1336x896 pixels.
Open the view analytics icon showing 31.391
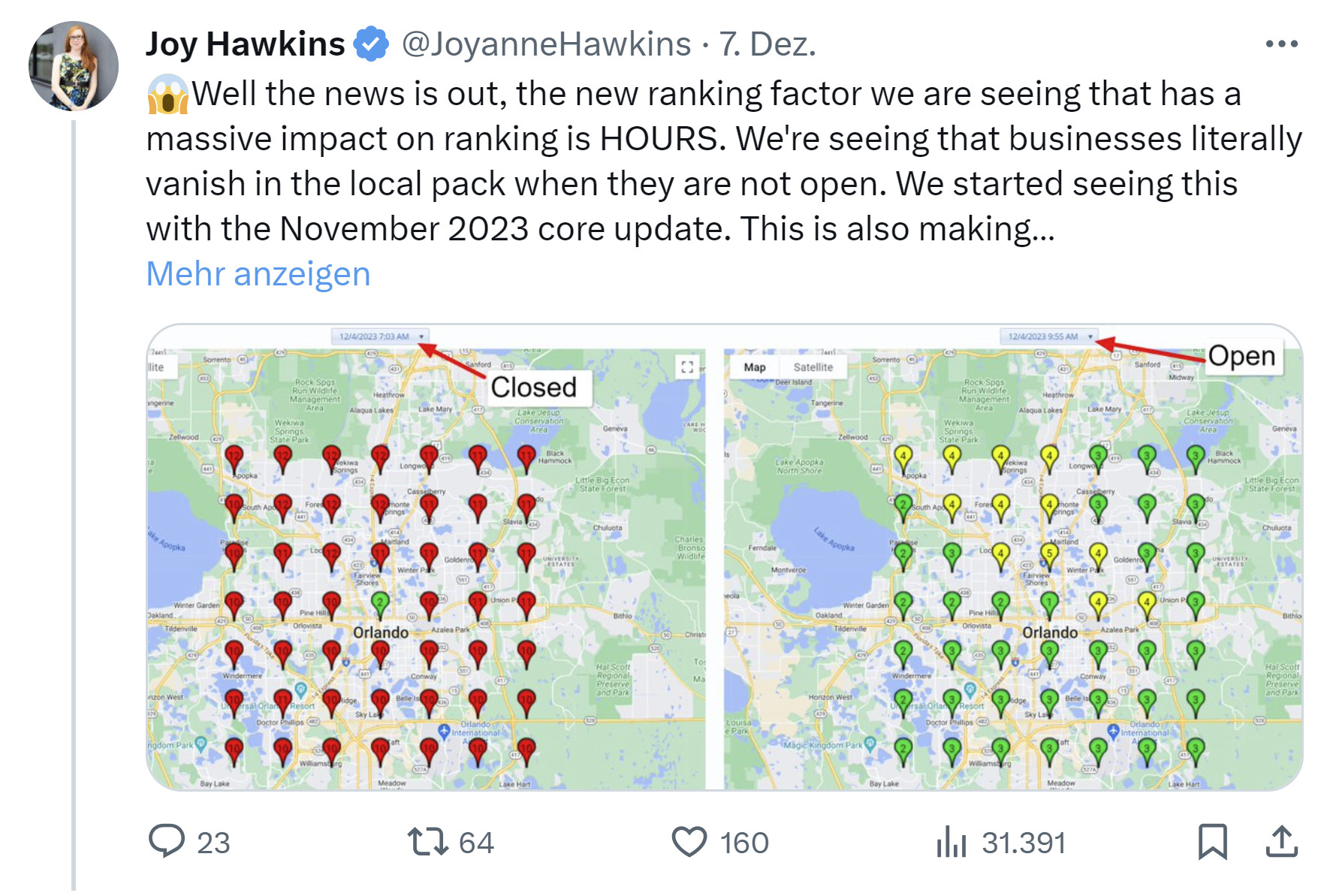[951, 843]
